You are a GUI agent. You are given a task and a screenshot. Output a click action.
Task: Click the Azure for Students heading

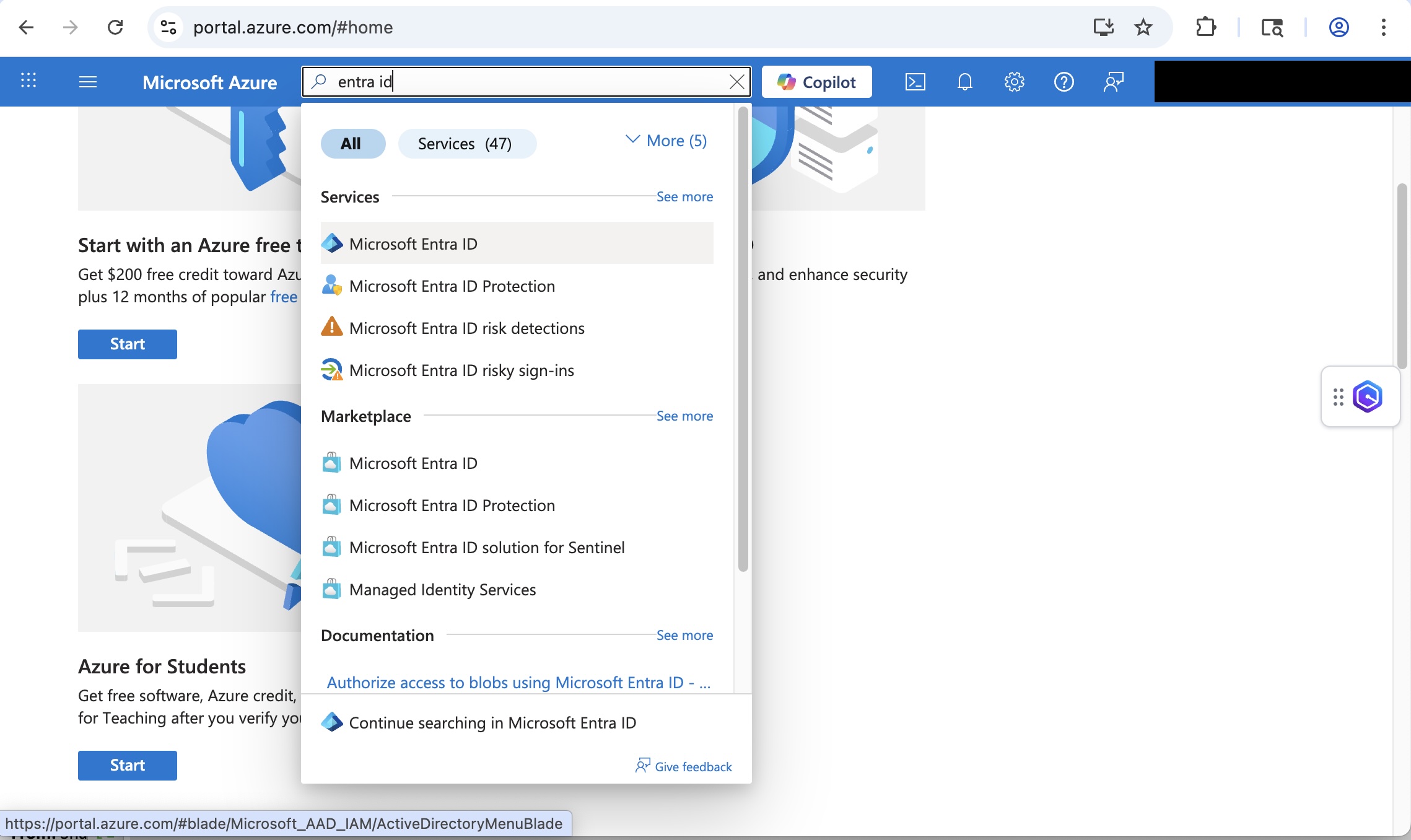click(162, 666)
